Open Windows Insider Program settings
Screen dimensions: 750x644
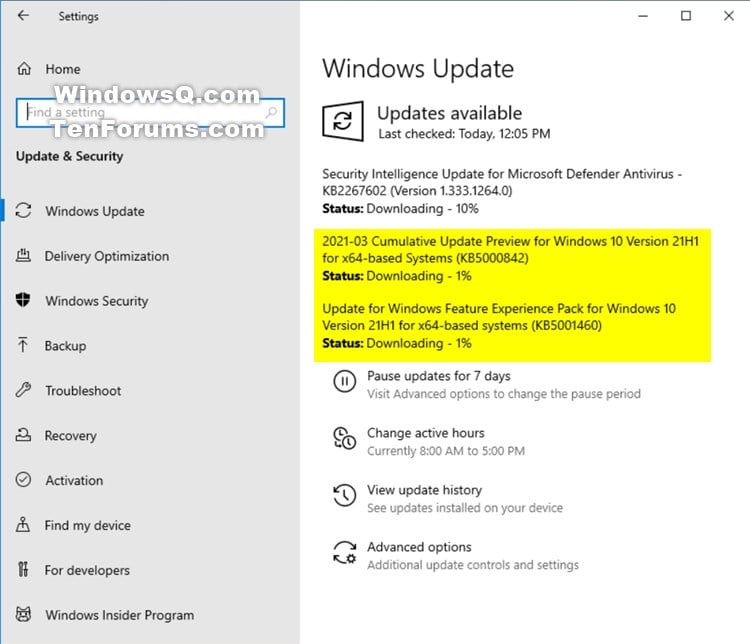coord(120,615)
